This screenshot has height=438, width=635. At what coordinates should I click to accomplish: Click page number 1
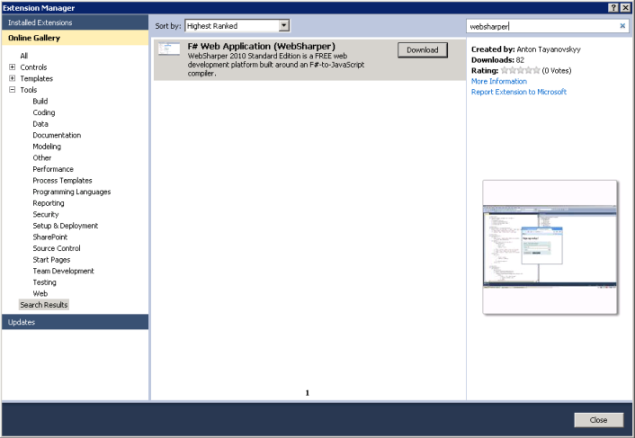click(x=307, y=393)
